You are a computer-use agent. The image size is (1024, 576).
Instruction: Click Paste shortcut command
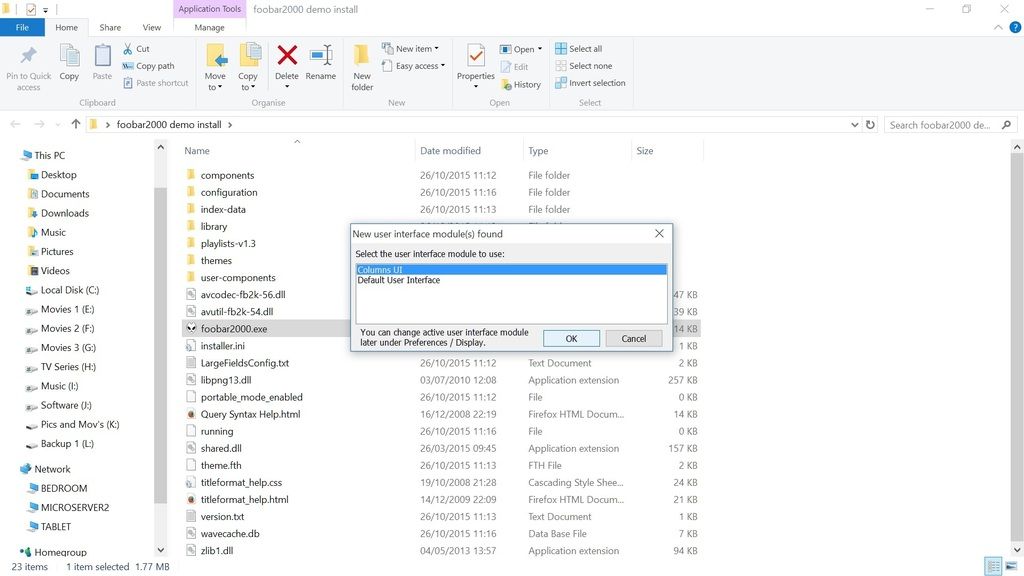point(155,83)
